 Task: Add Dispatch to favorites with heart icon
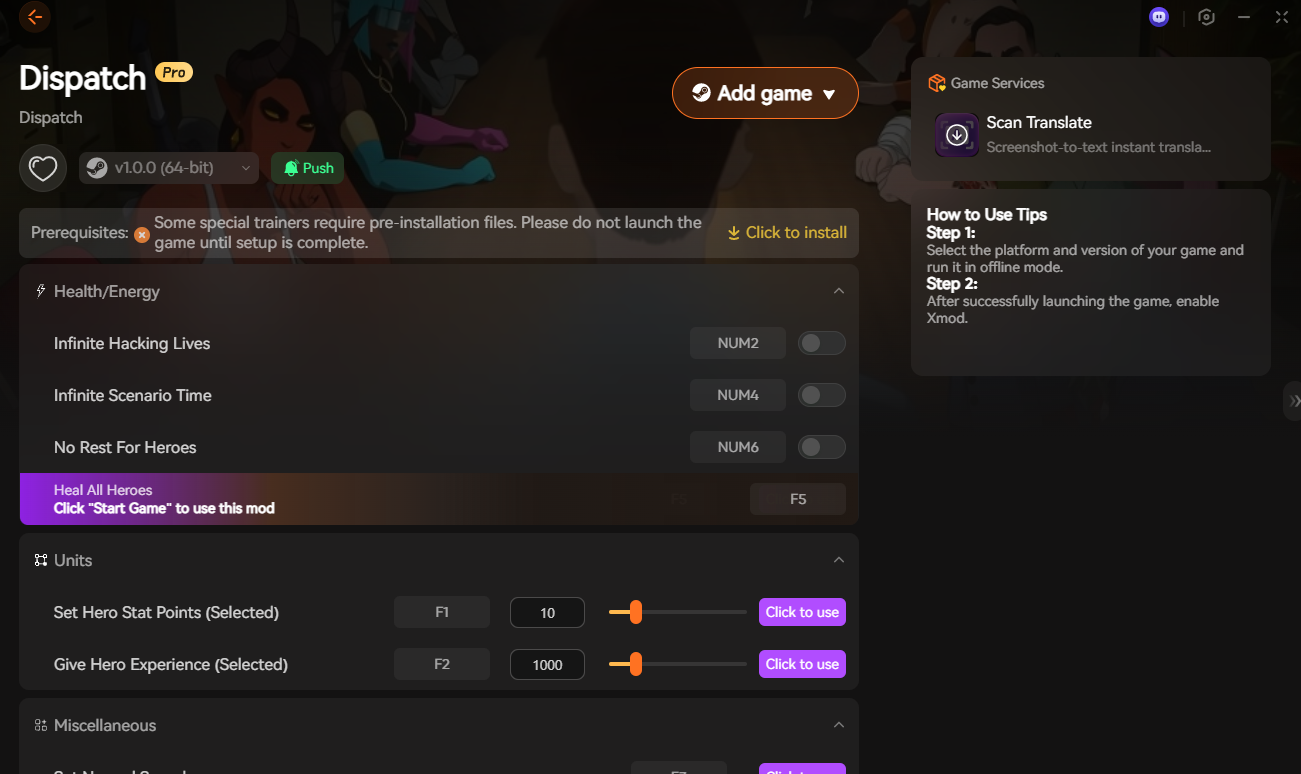tap(43, 168)
